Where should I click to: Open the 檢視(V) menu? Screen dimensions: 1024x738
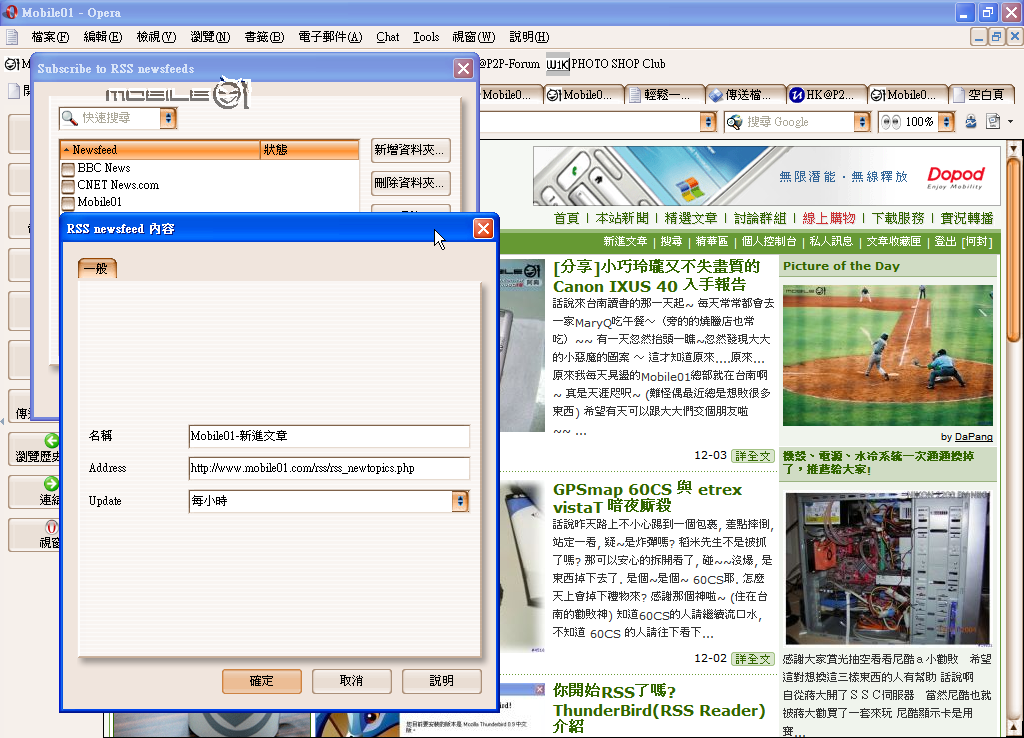(156, 37)
